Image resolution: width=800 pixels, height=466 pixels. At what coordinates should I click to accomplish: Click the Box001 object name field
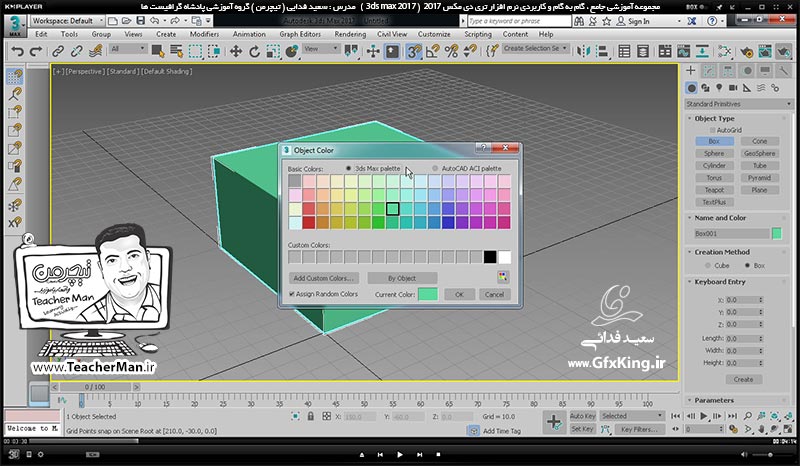pyautogui.click(x=731, y=234)
